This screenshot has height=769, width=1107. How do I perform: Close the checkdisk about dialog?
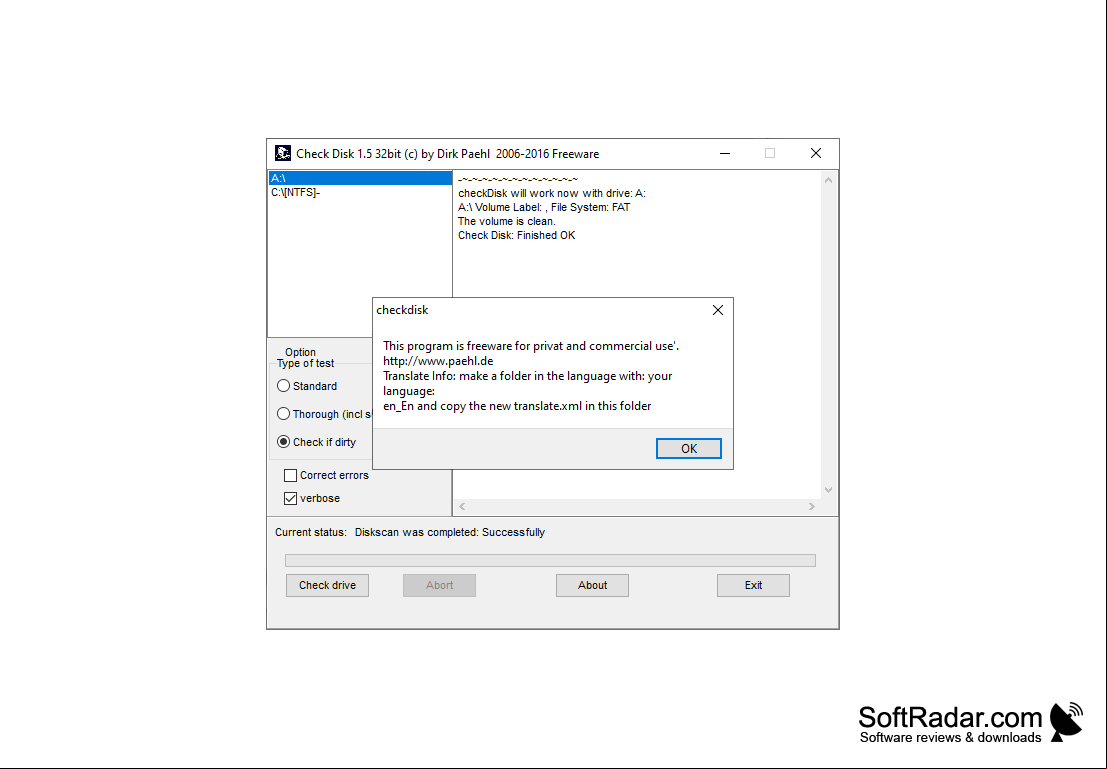[x=718, y=310]
